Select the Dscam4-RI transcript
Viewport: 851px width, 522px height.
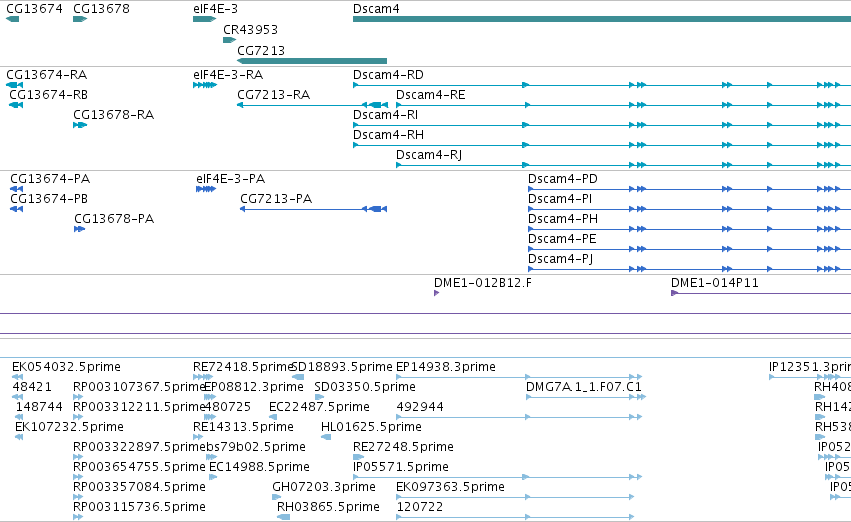(x=602, y=125)
